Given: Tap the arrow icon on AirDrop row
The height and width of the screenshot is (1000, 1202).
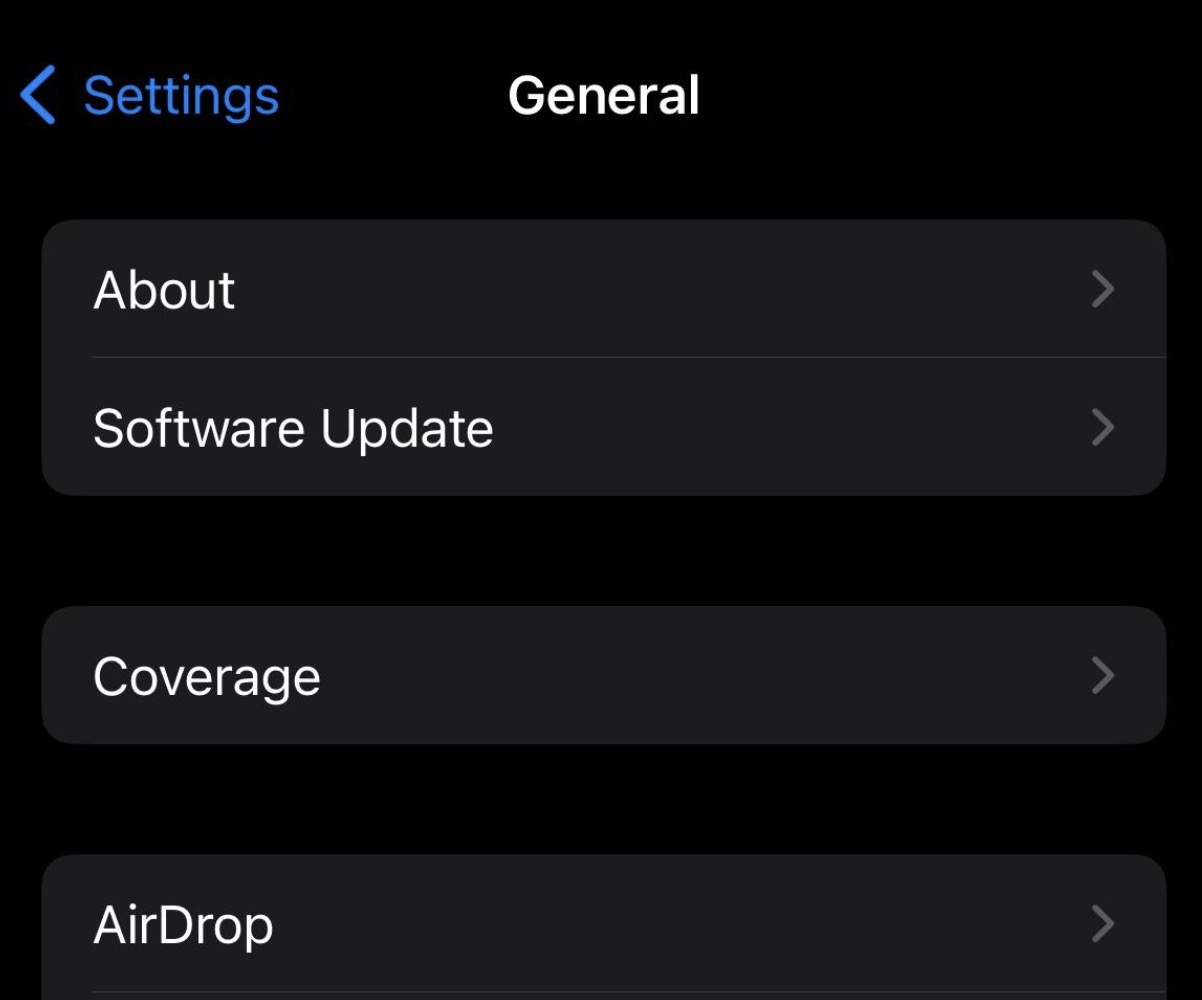Looking at the screenshot, I should tap(1102, 924).
